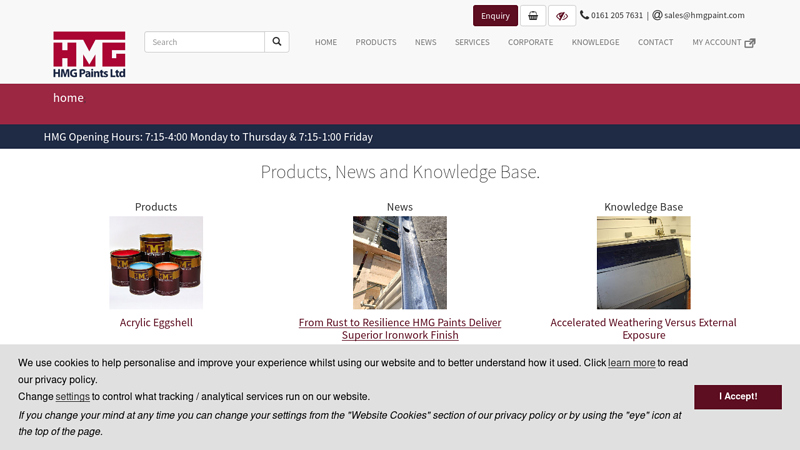The height and width of the screenshot is (450, 800).
Task: Go to the CONTACT page
Action: (655, 43)
